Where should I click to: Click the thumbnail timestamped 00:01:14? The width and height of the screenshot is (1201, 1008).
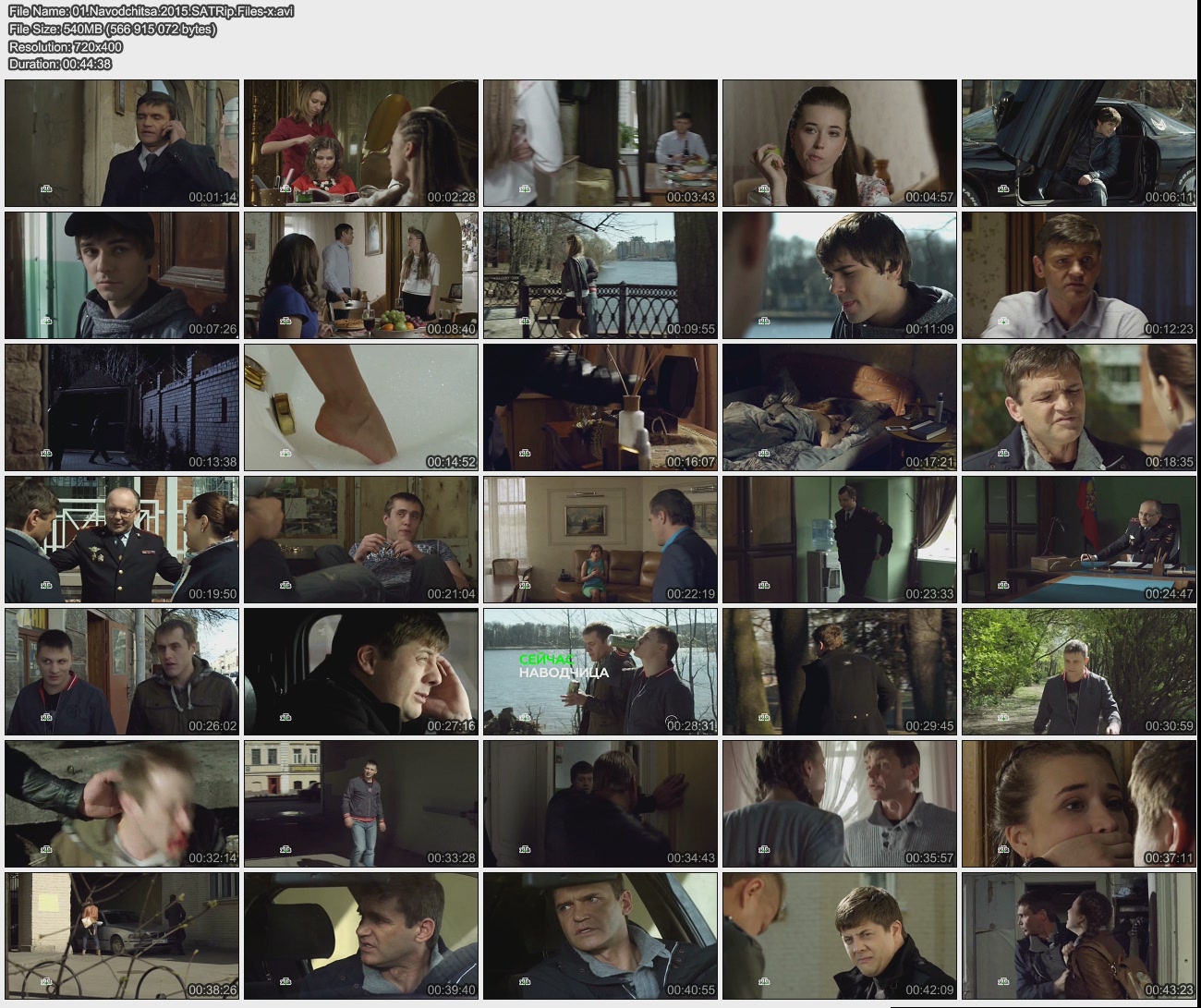tap(122, 143)
